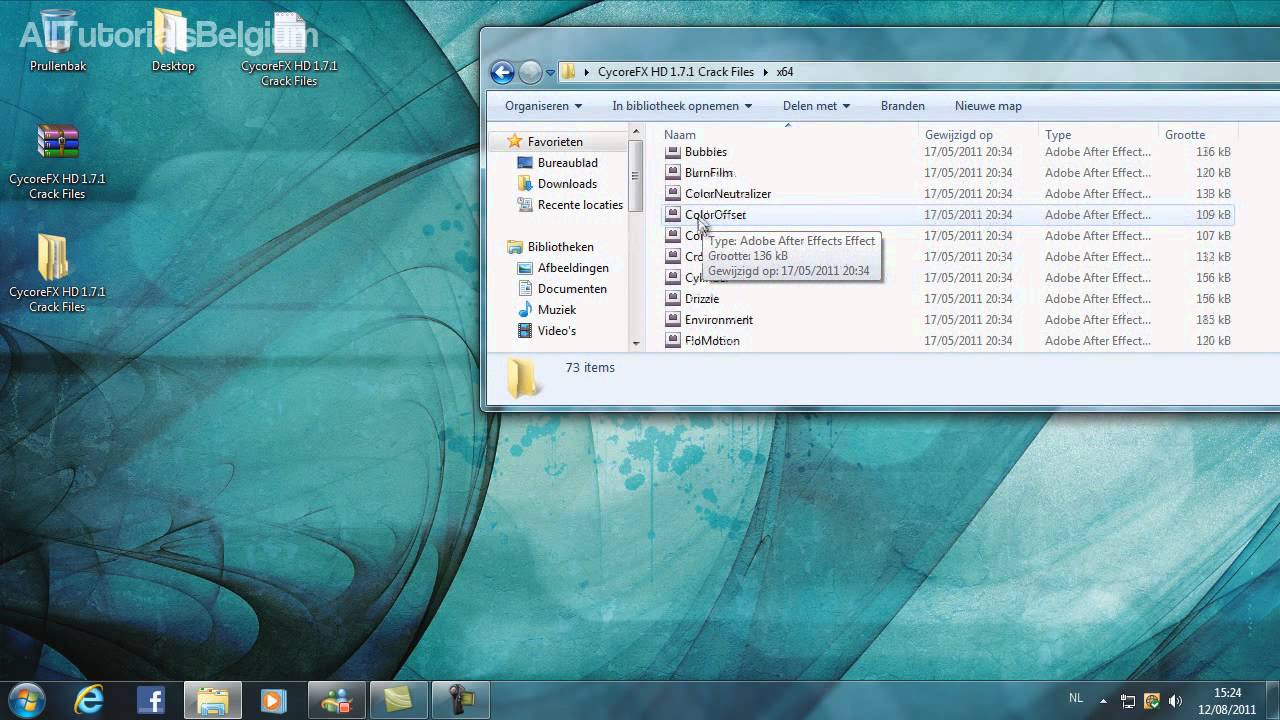Go back in Explorer window
Viewport: 1280px width, 720px height.
(503, 72)
